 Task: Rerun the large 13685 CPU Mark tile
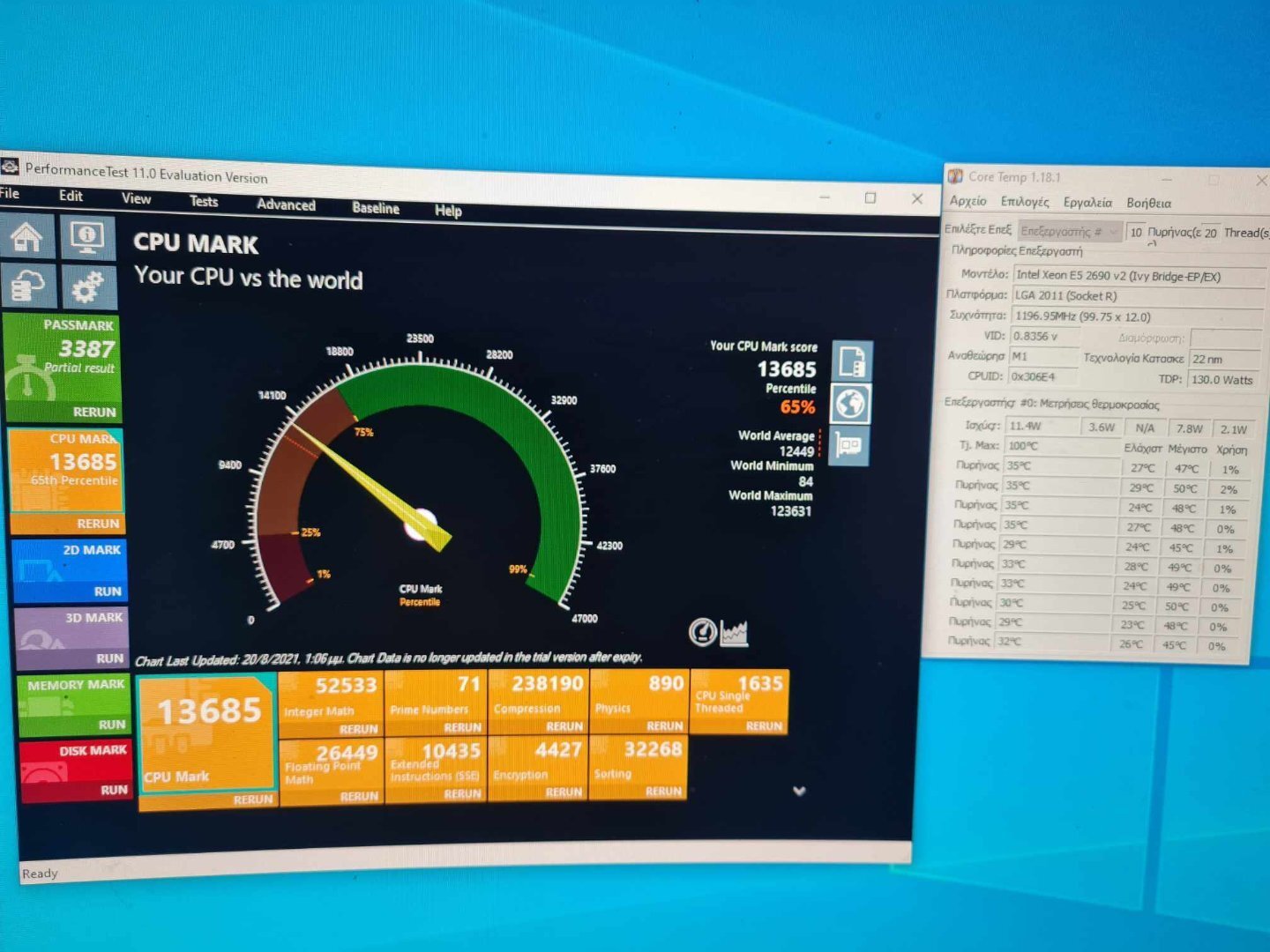point(253,800)
